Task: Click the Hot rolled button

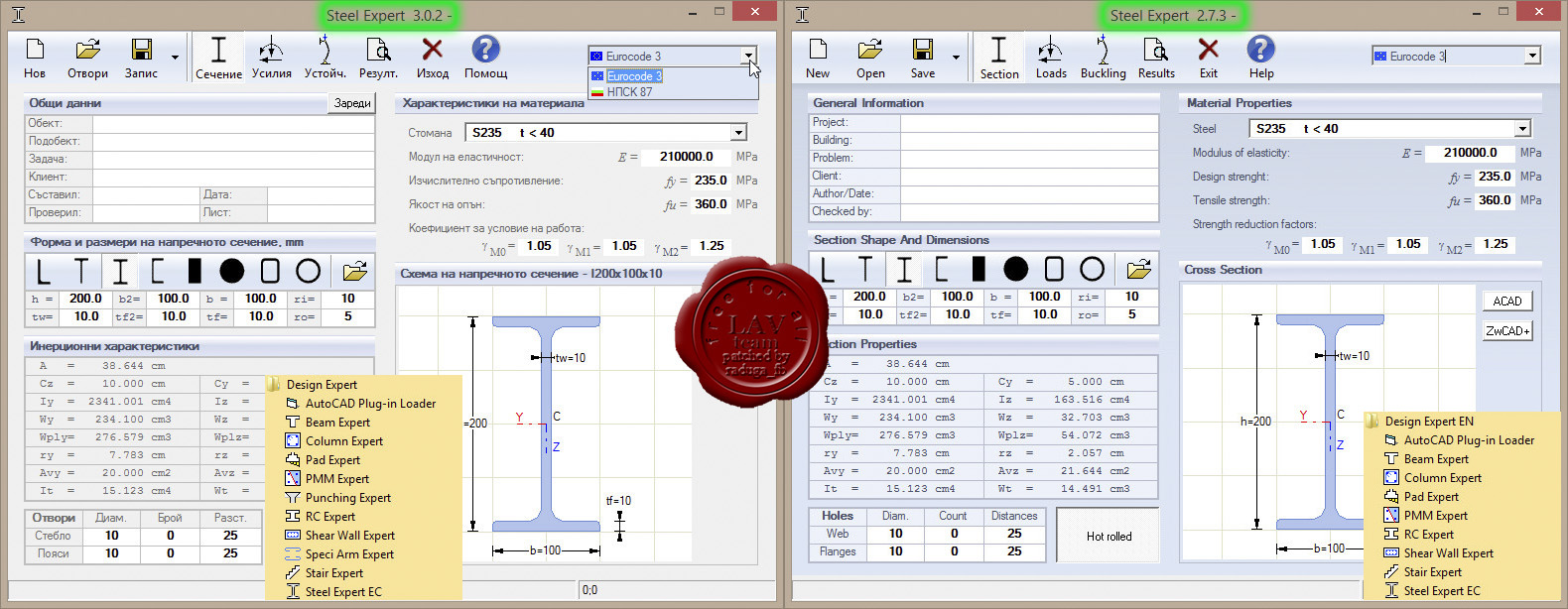Action: click(x=1109, y=537)
